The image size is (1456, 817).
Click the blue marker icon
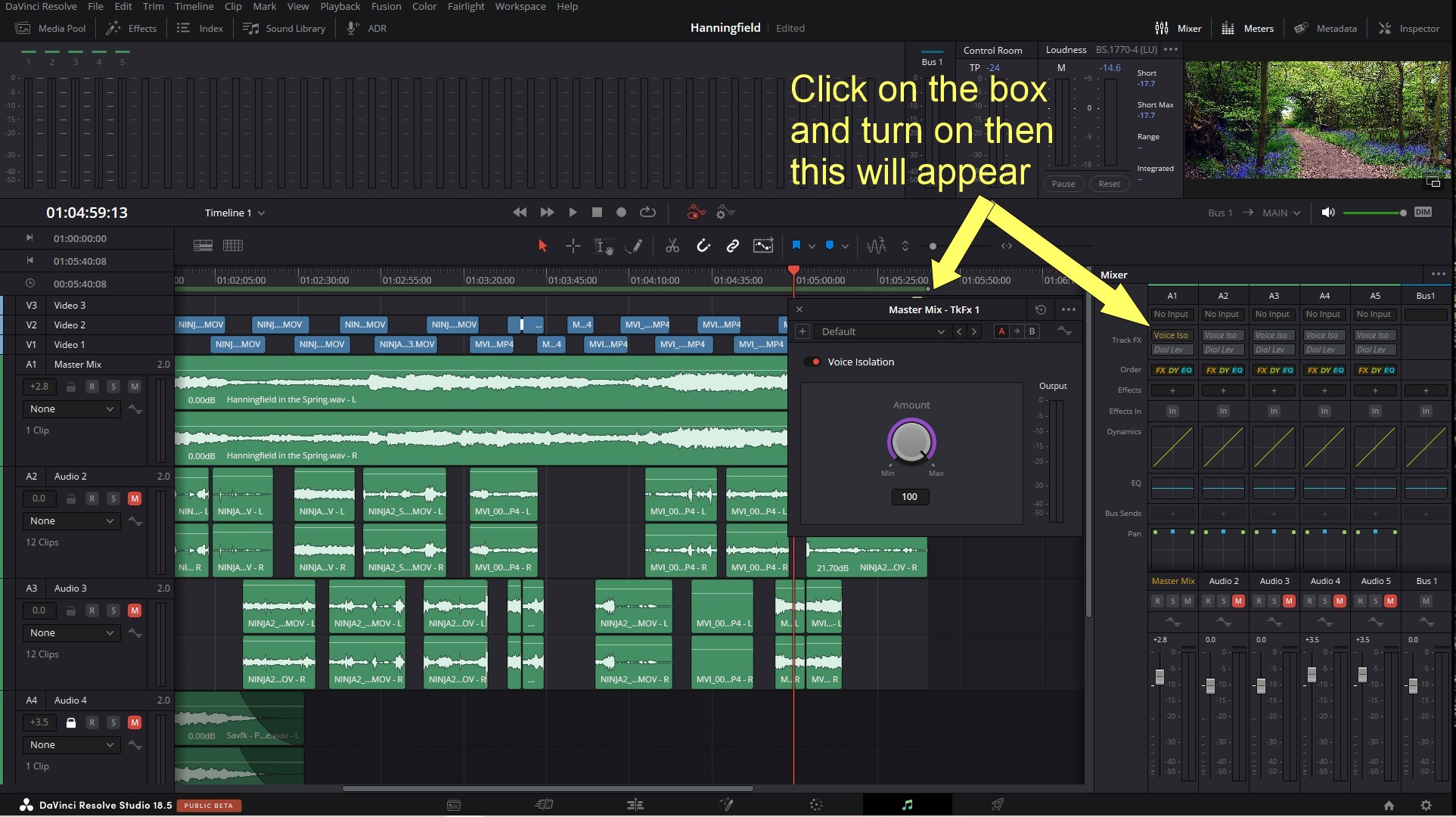coord(829,246)
